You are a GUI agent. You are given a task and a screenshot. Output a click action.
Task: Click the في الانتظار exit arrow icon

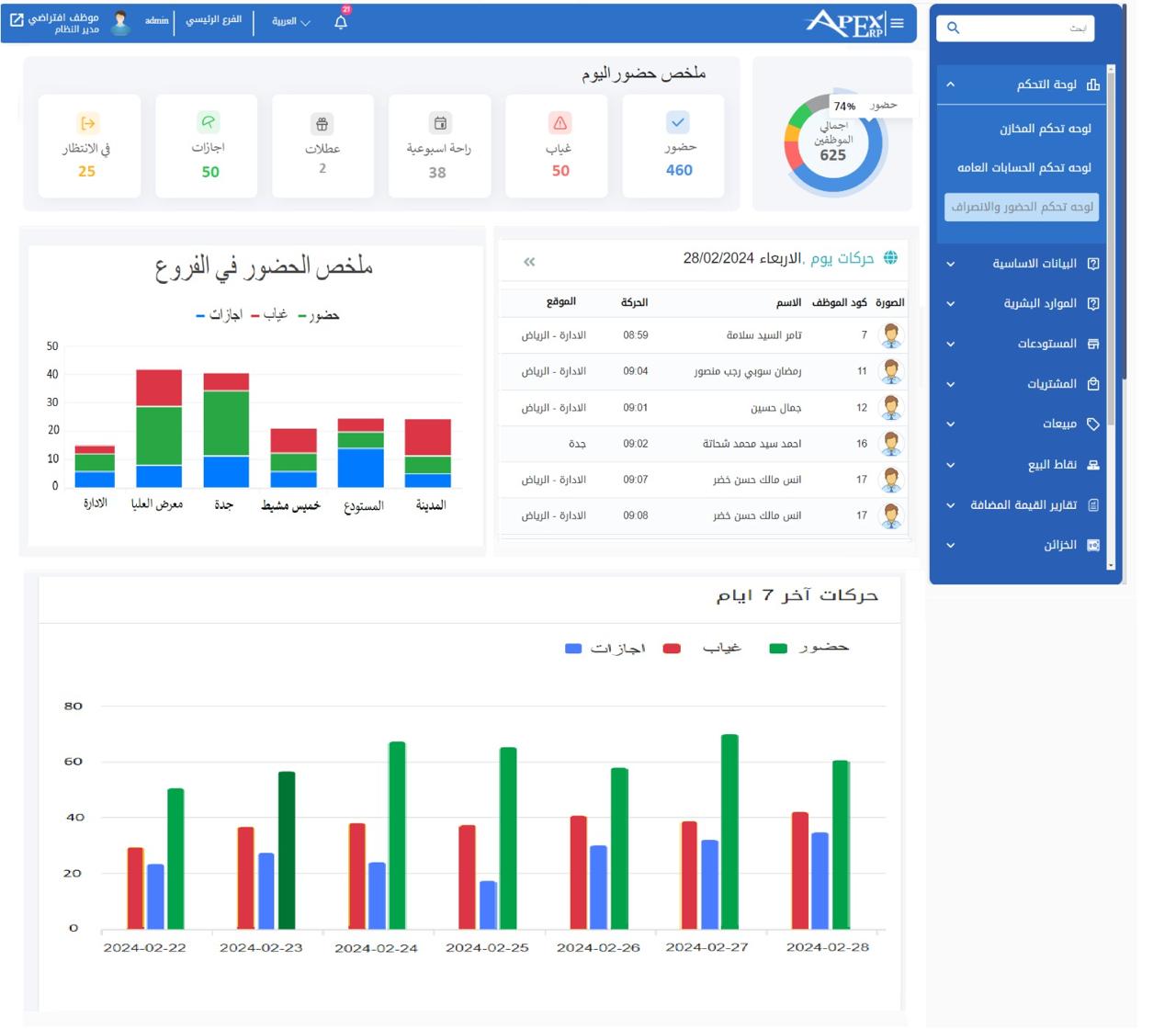88,123
